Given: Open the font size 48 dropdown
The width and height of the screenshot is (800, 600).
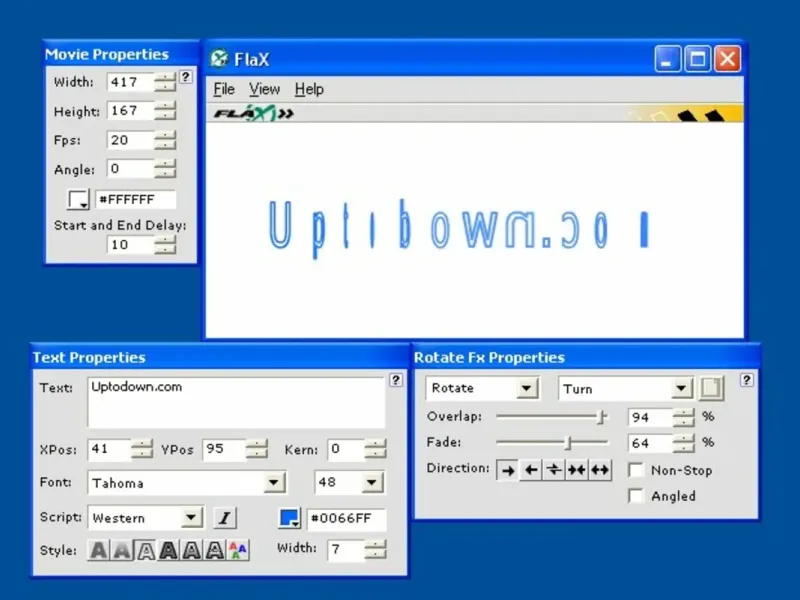Looking at the screenshot, I should (x=372, y=482).
